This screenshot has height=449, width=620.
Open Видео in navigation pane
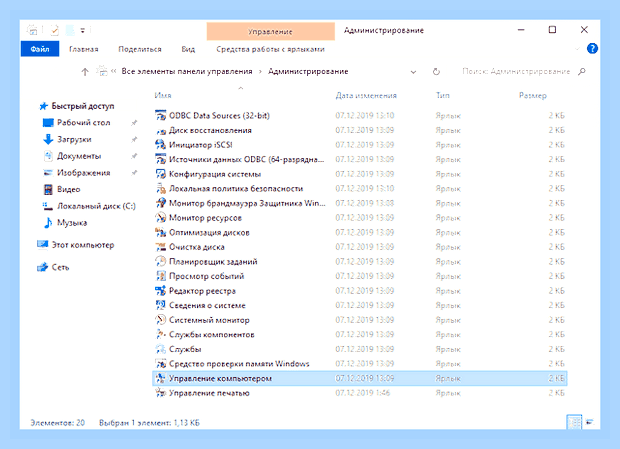coord(68,189)
